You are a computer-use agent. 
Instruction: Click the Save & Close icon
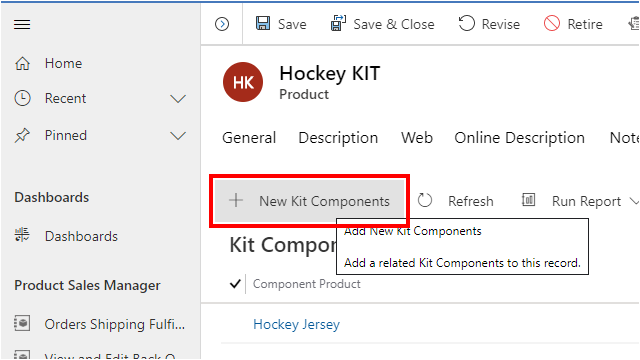pyautogui.click(x=338, y=23)
